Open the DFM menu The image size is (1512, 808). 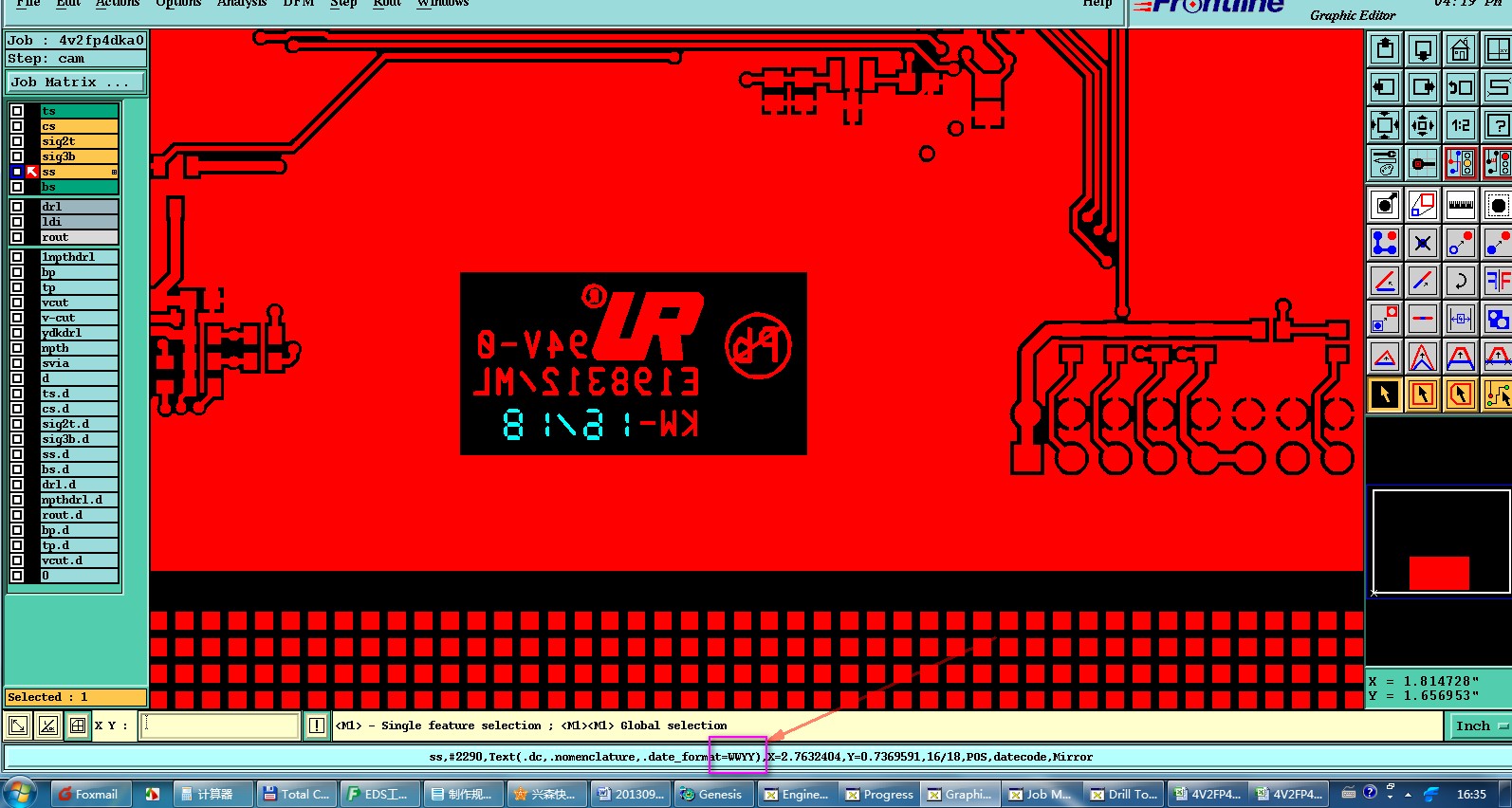click(299, 4)
